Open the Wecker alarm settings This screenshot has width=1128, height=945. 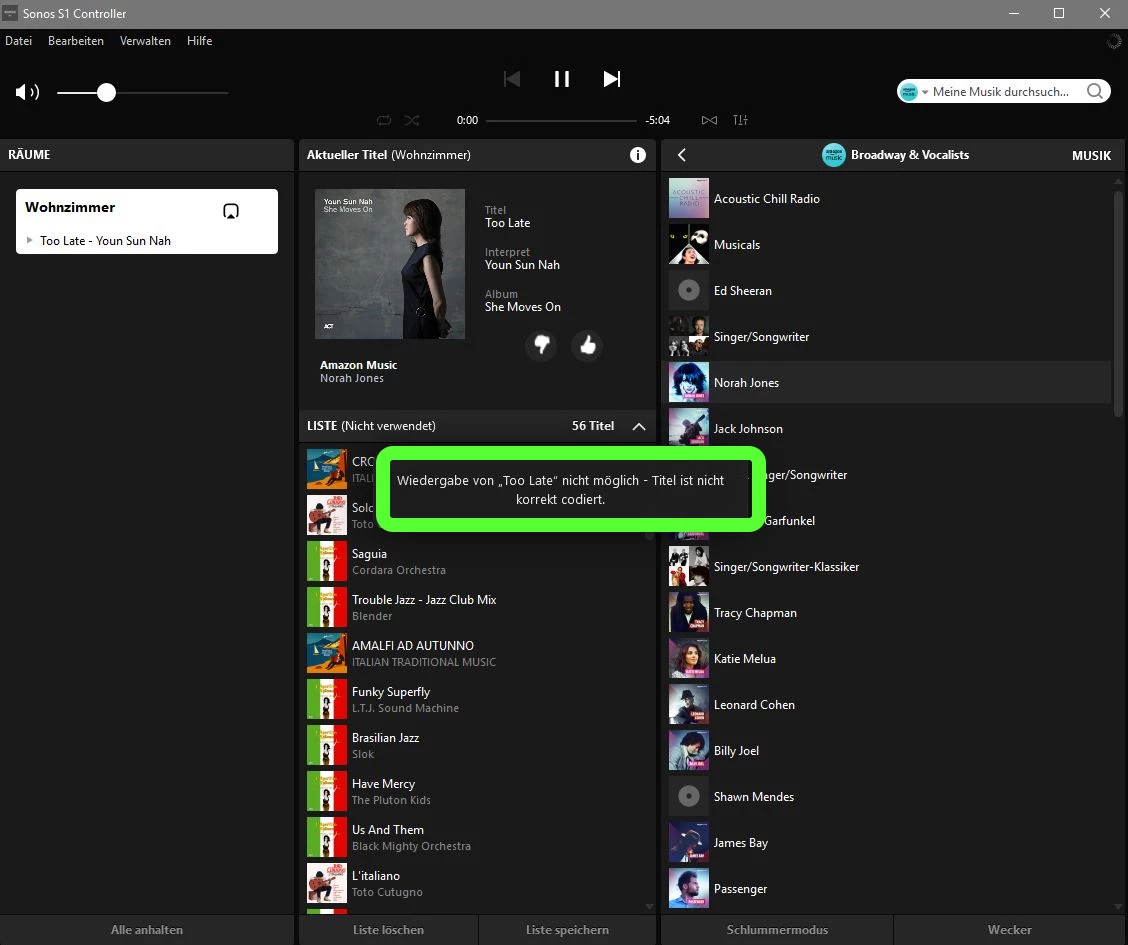click(x=1009, y=930)
